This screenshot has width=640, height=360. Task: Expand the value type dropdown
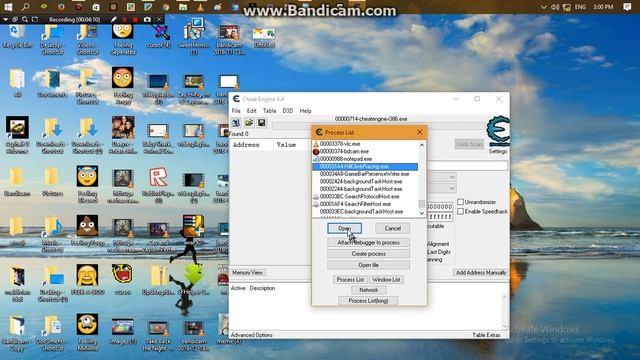click(452, 189)
